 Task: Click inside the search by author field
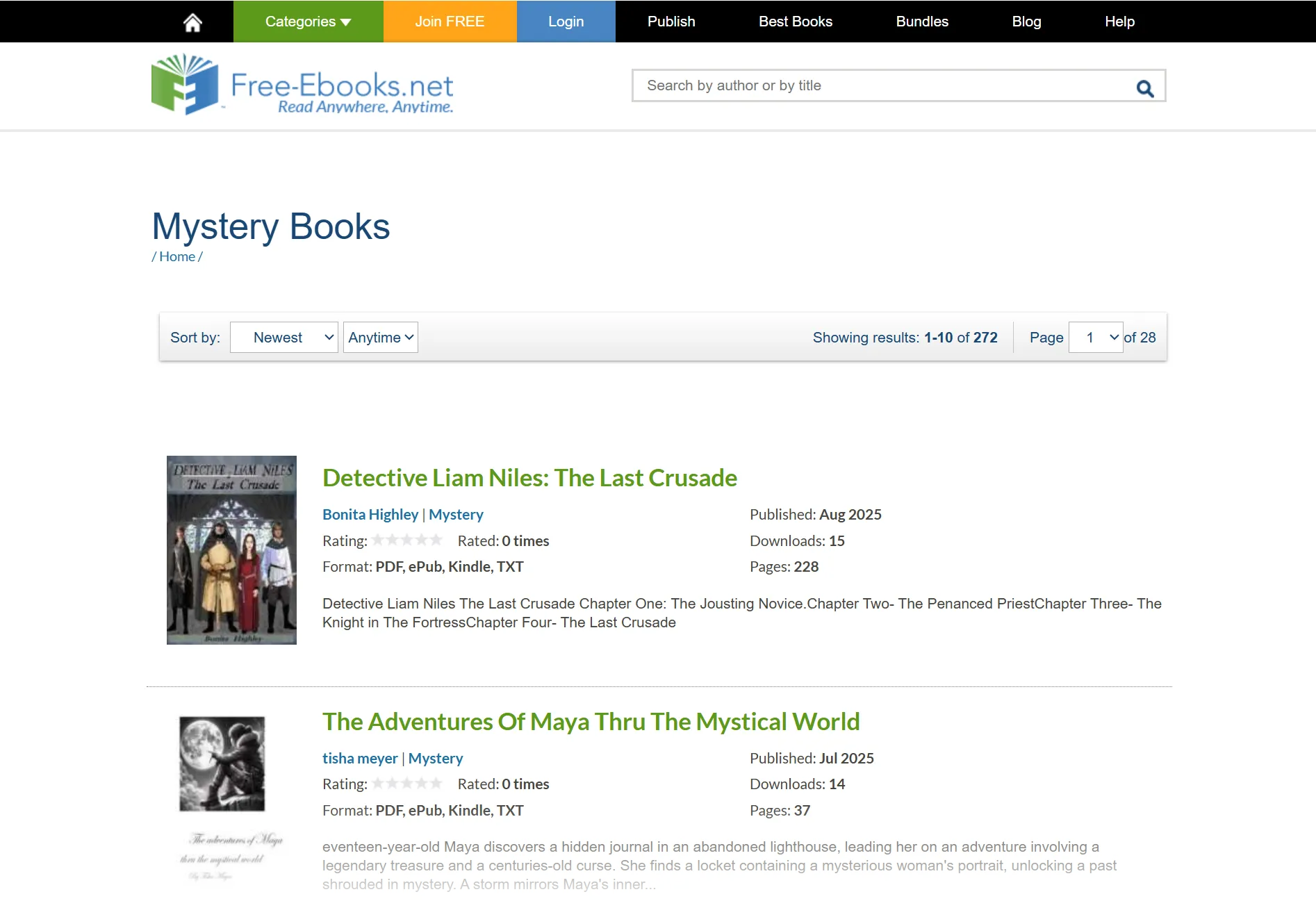coord(834,85)
